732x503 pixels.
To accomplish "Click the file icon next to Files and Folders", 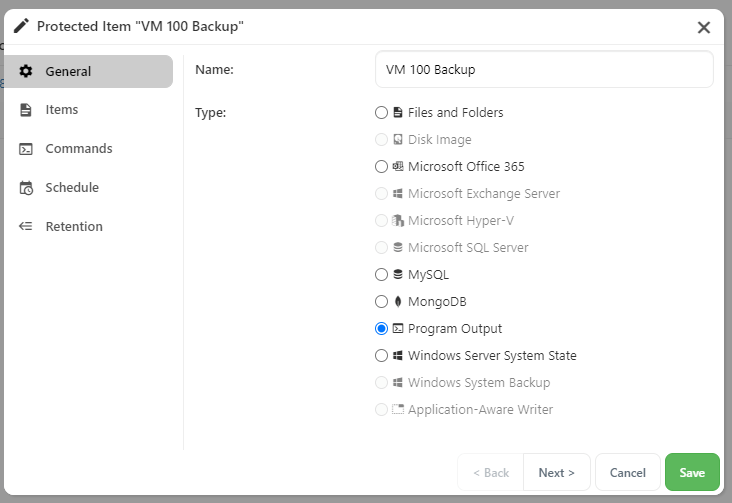I will click(398, 113).
